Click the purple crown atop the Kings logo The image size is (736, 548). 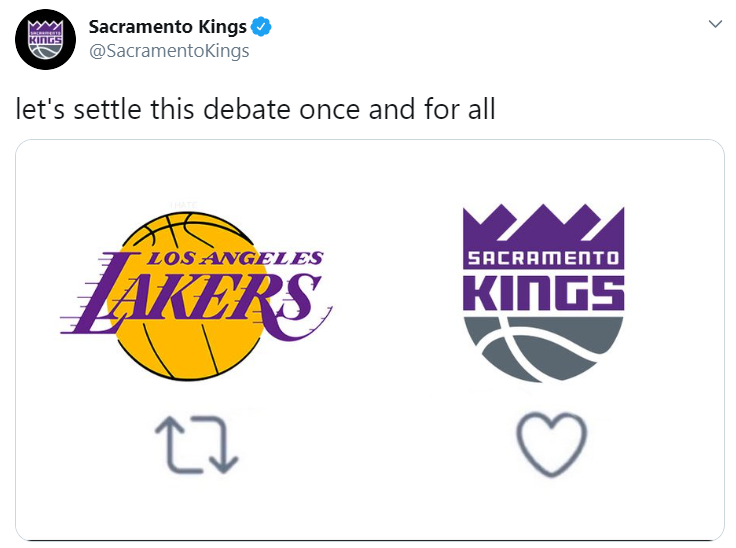point(543,223)
